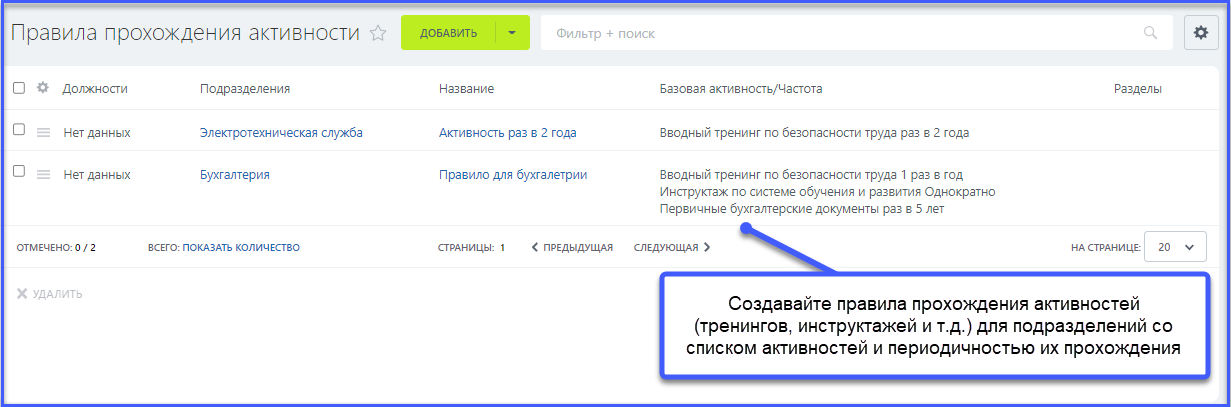This screenshot has height=407, width=1231.
Task: Click Показать количество link
Action: point(241,247)
